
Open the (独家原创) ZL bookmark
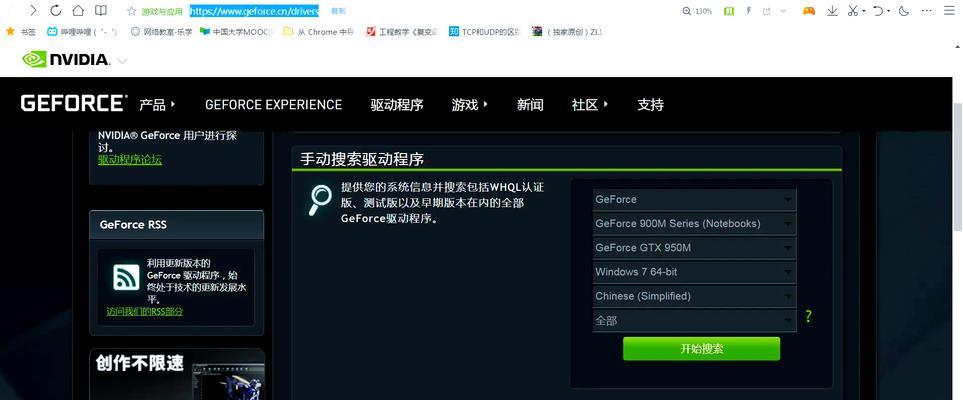(x=567, y=31)
